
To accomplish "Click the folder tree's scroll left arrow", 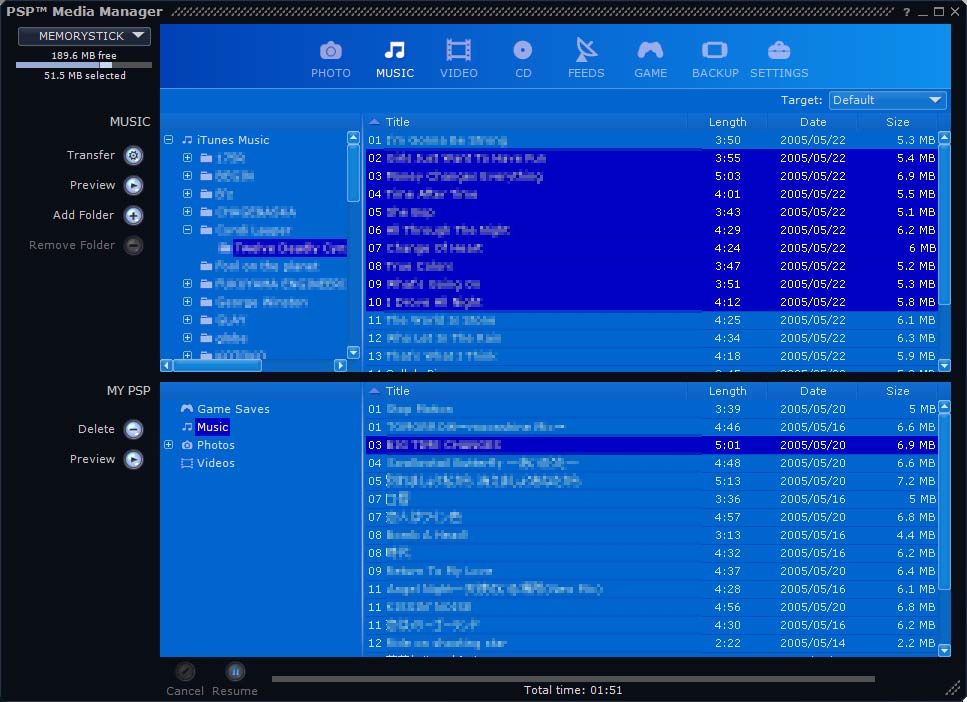I will (x=167, y=365).
